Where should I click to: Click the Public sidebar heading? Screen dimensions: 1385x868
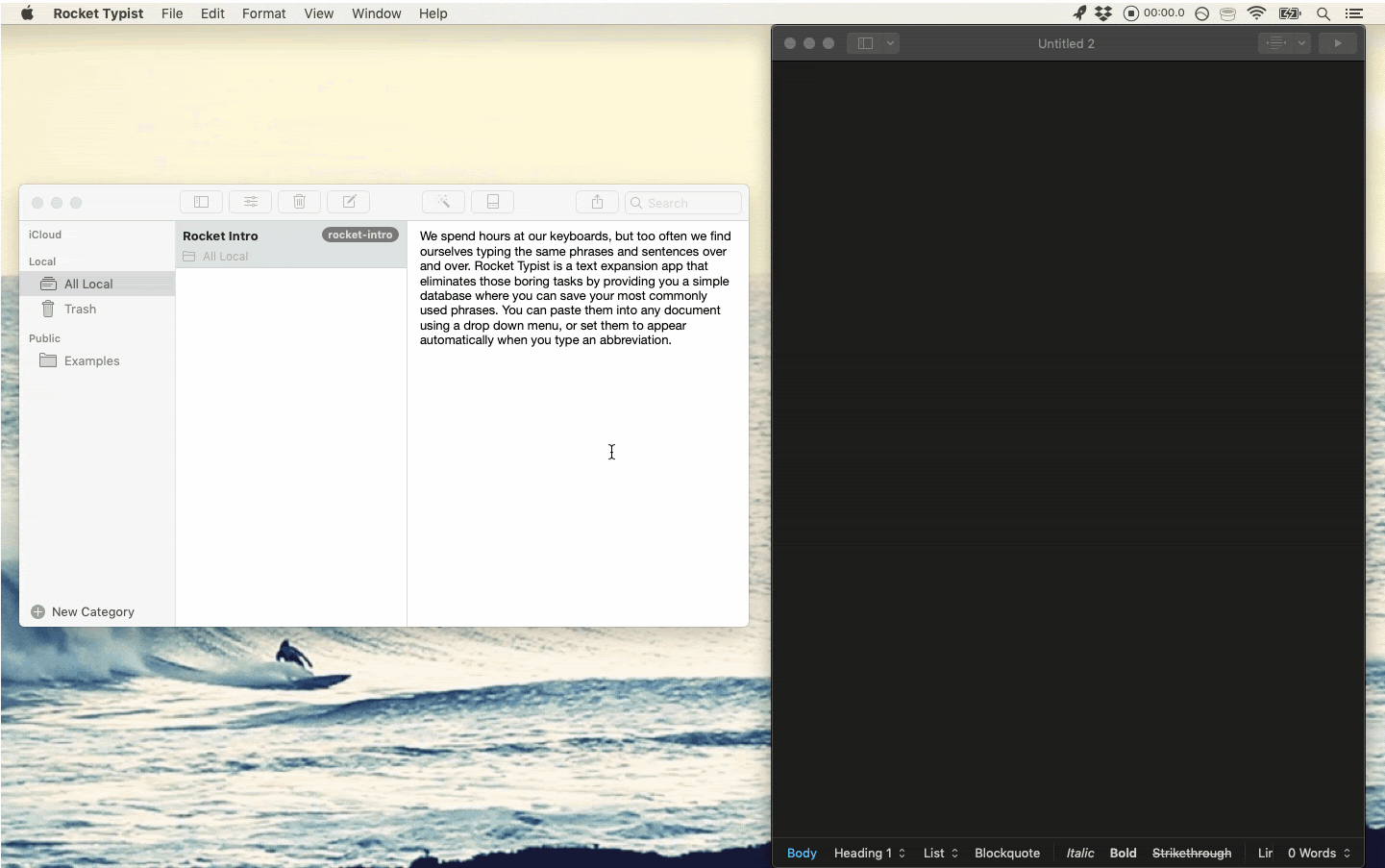point(44,338)
